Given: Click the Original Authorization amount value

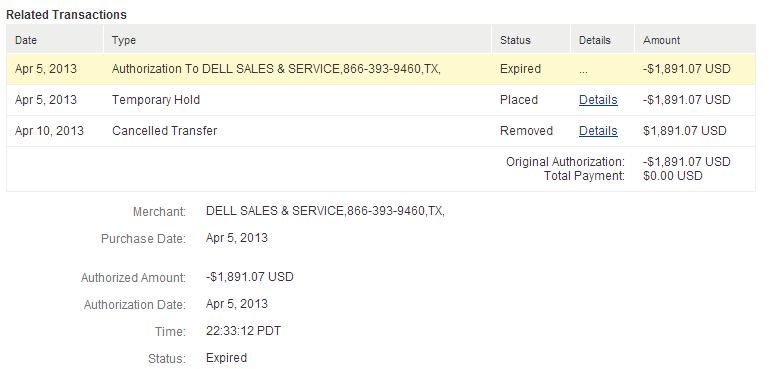Looking at the screenshot, I should click(686, 162).
